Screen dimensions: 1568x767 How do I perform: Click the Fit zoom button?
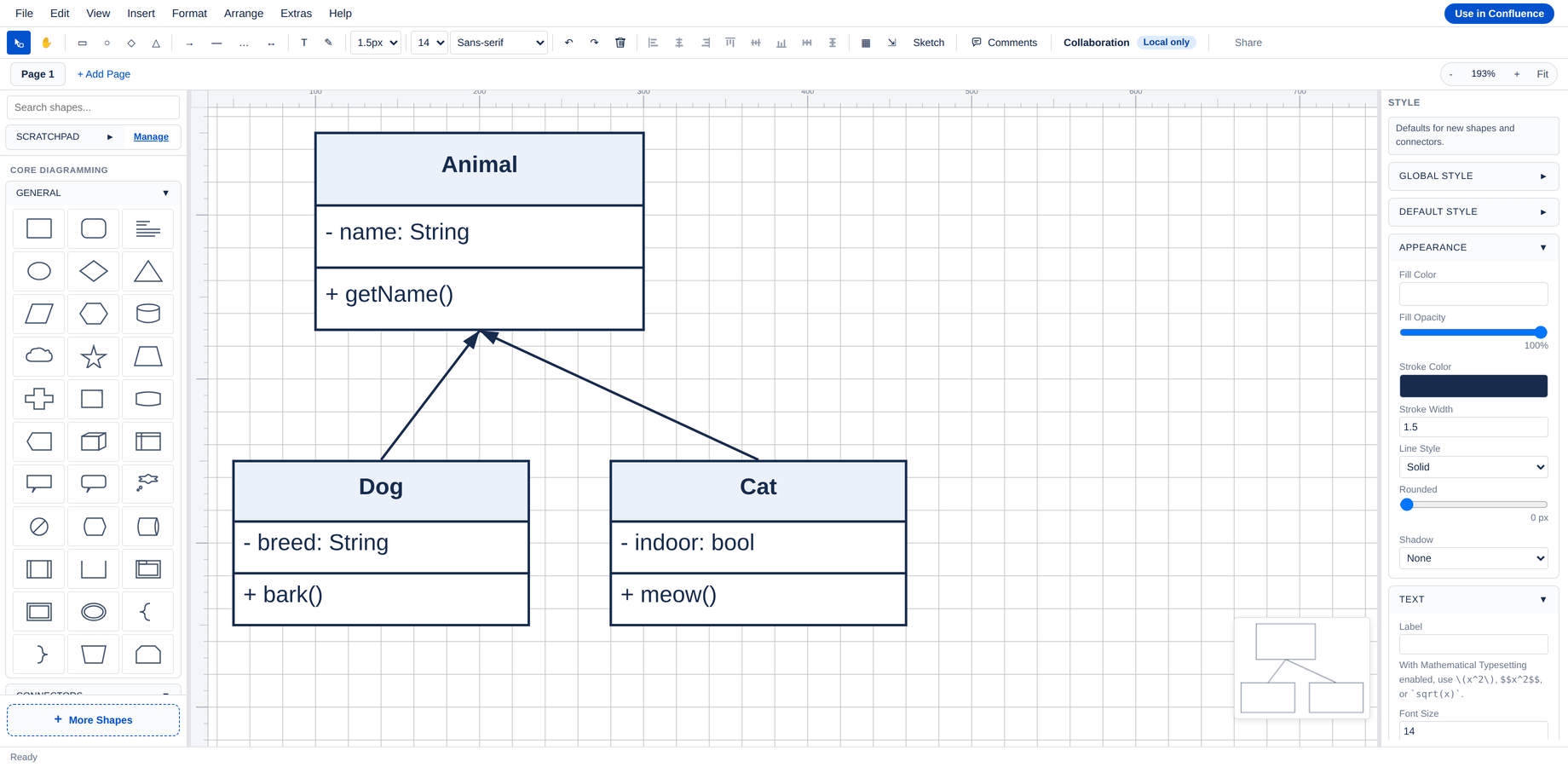pyautogui.click(x=1542, y=74)
